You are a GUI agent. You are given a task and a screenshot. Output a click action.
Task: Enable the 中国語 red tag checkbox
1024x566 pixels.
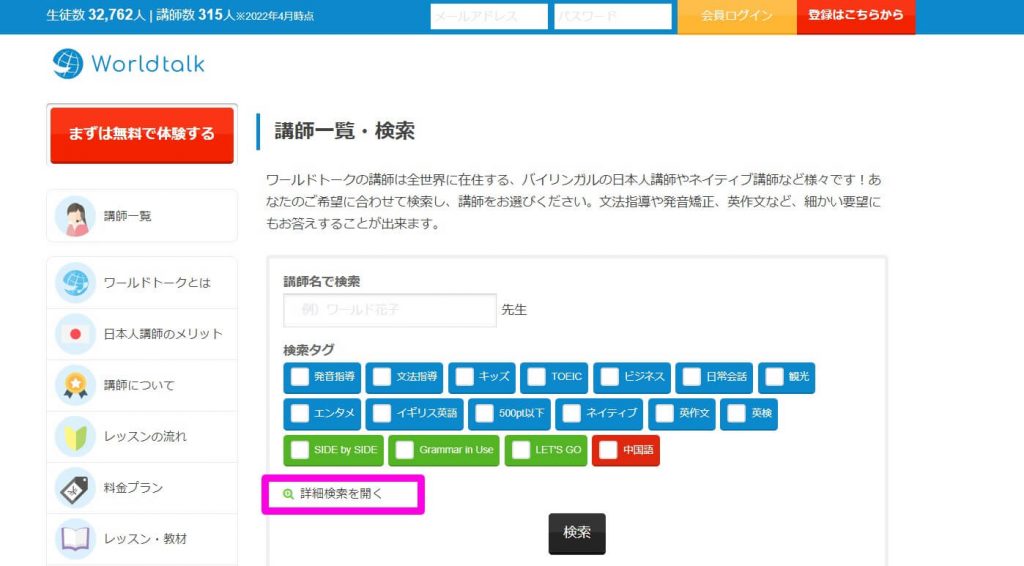608,450
